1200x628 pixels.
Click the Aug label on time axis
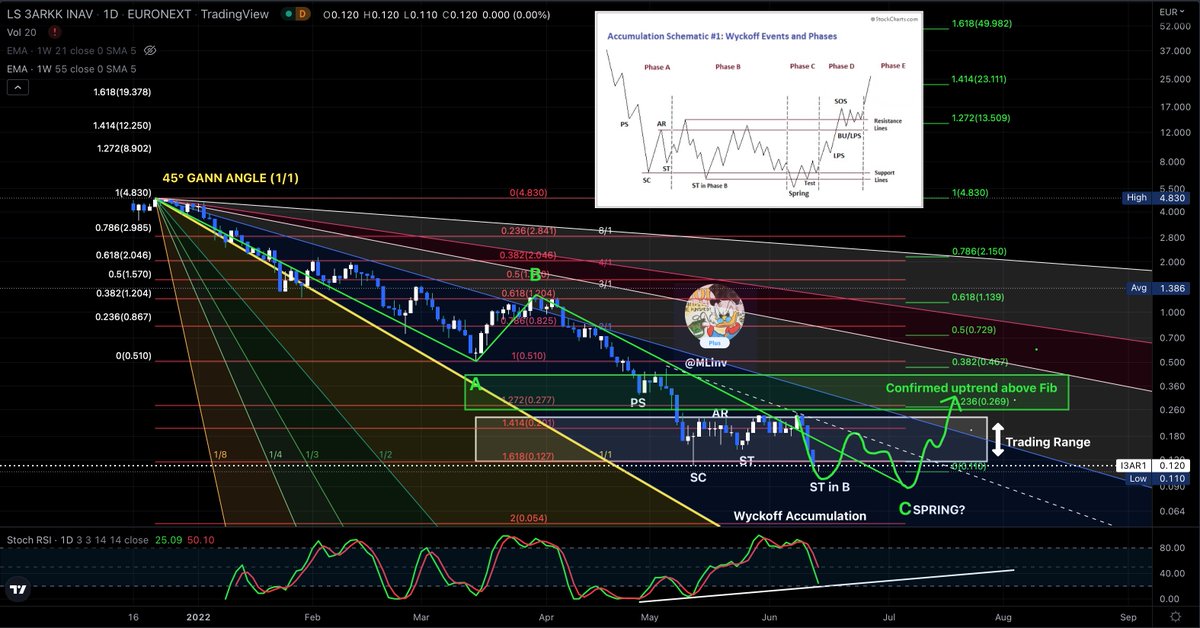point(1005,617)
